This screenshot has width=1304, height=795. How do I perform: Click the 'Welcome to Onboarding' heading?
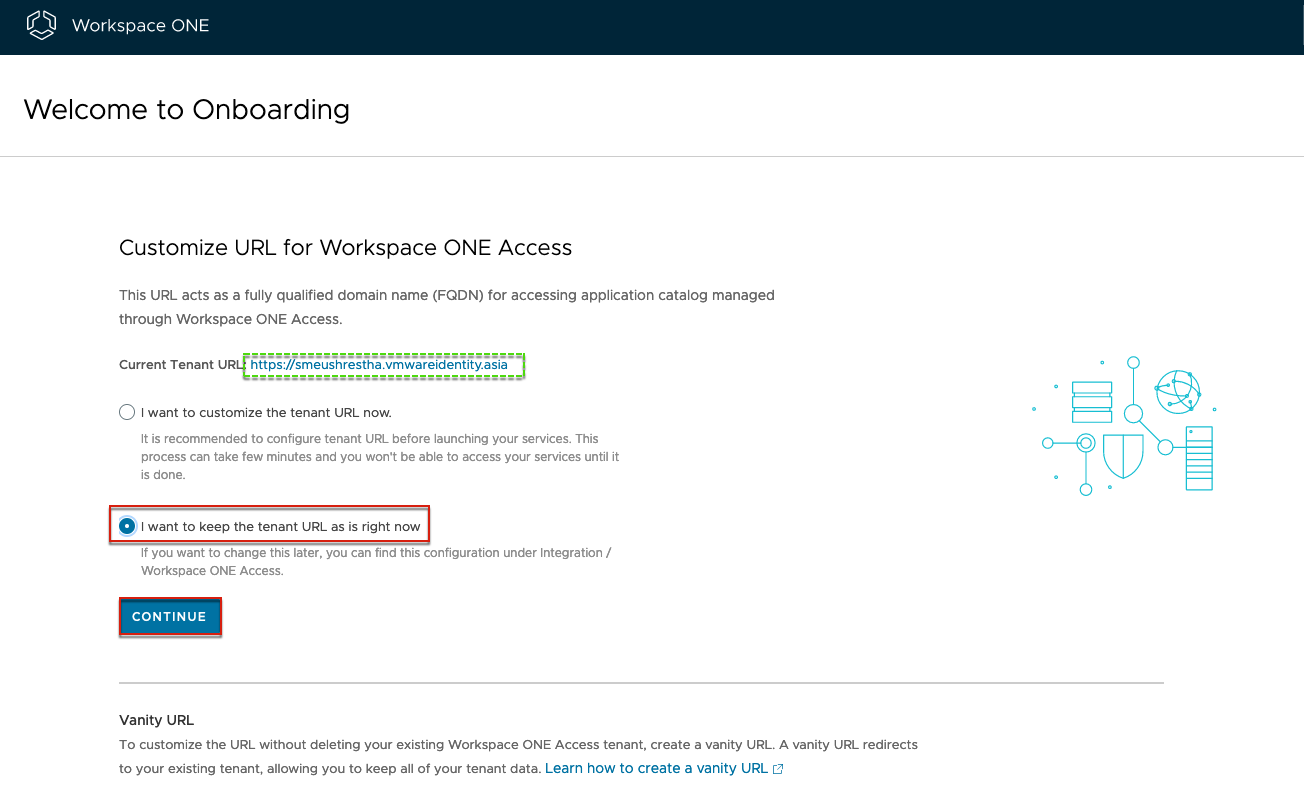(187, 109)
